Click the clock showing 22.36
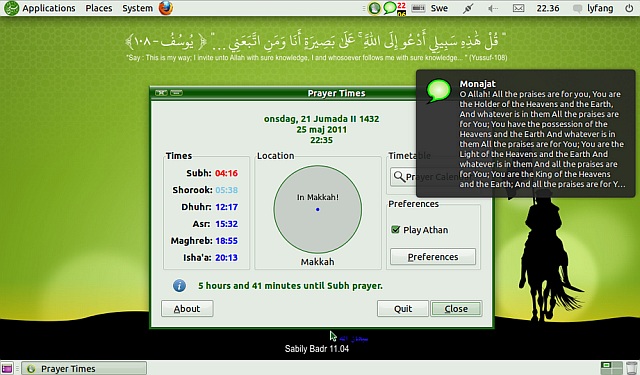640x375 pixels. tap(548, 8)
